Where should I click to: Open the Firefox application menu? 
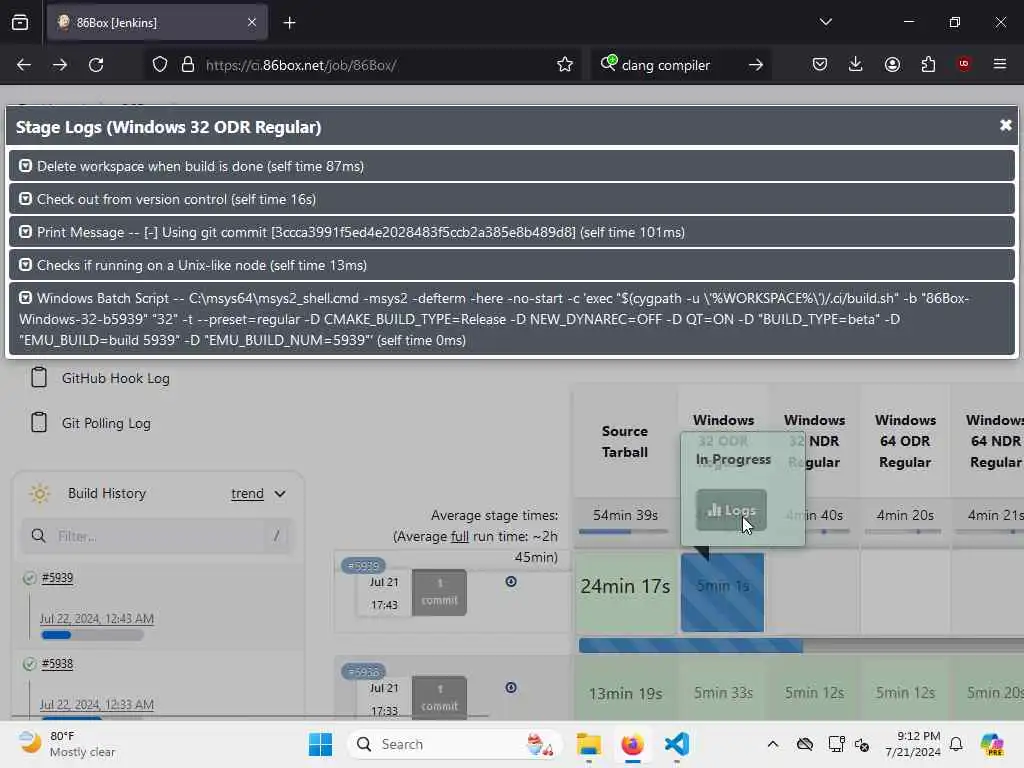[x=1000, y=64]
